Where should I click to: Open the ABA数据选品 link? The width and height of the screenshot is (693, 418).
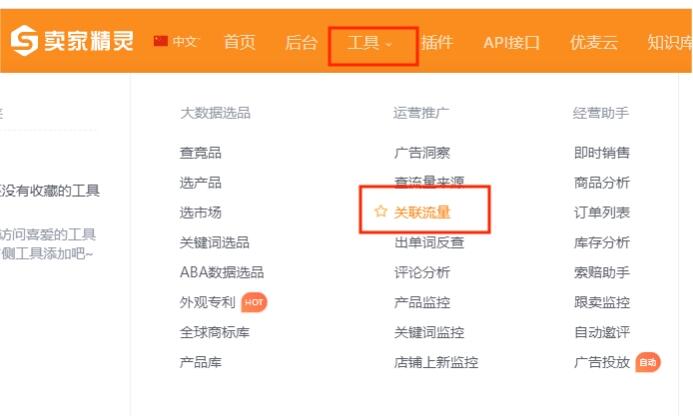tap(222, 272)
